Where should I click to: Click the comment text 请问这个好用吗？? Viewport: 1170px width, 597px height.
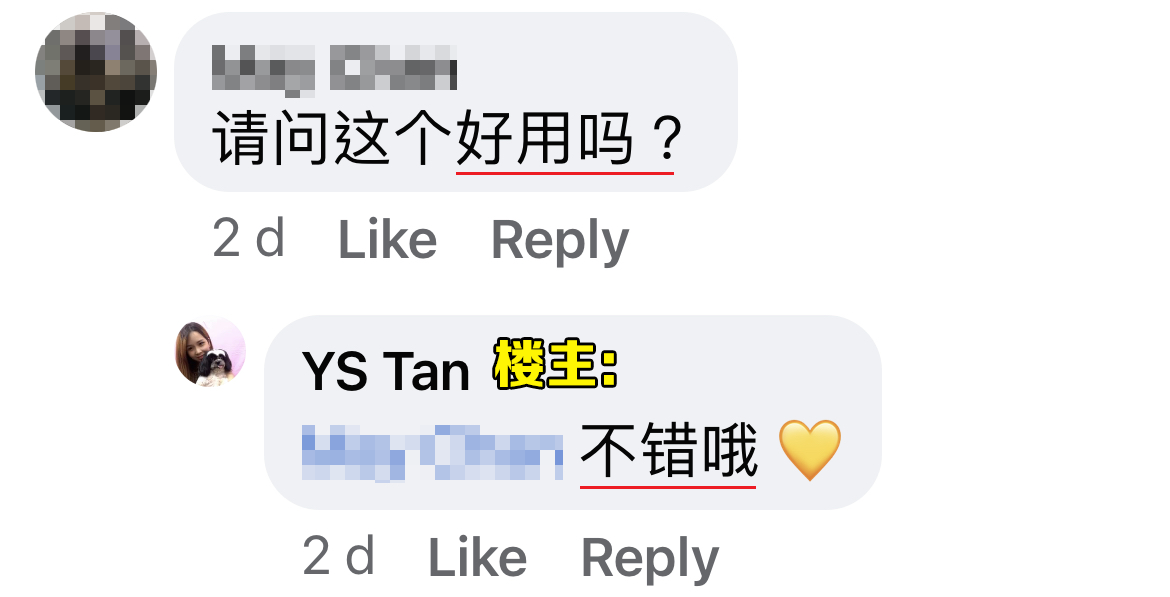(x=448, y=139)
